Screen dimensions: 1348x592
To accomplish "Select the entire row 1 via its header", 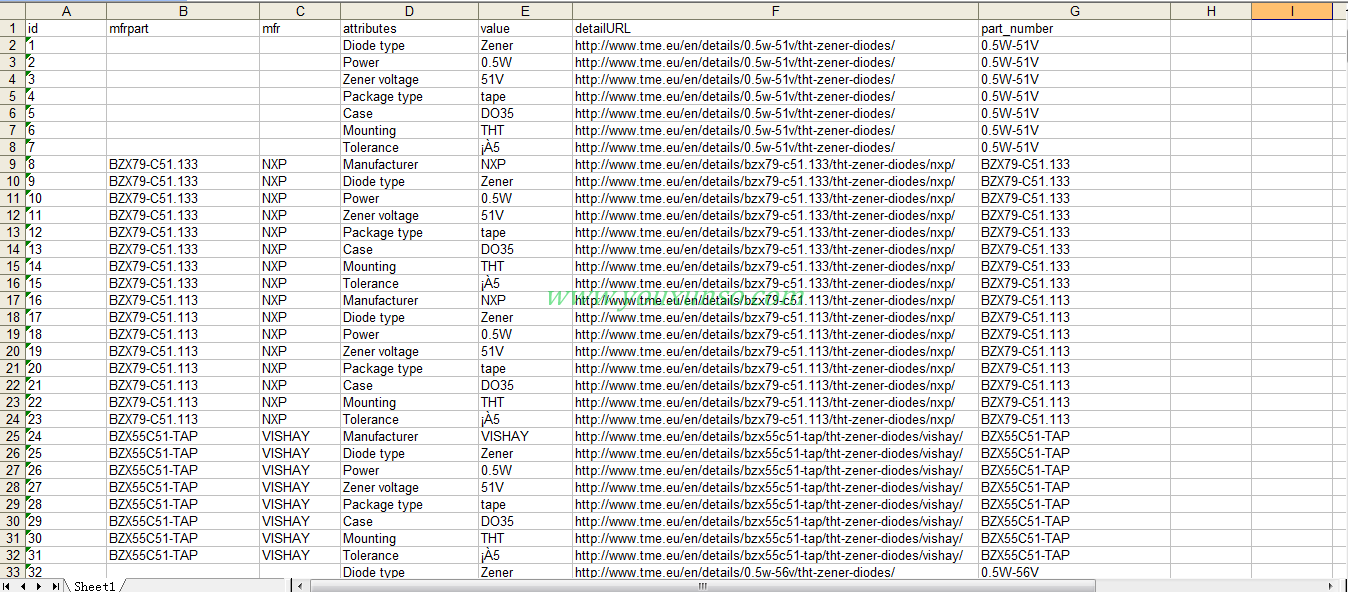I will (x=13, y=28).
